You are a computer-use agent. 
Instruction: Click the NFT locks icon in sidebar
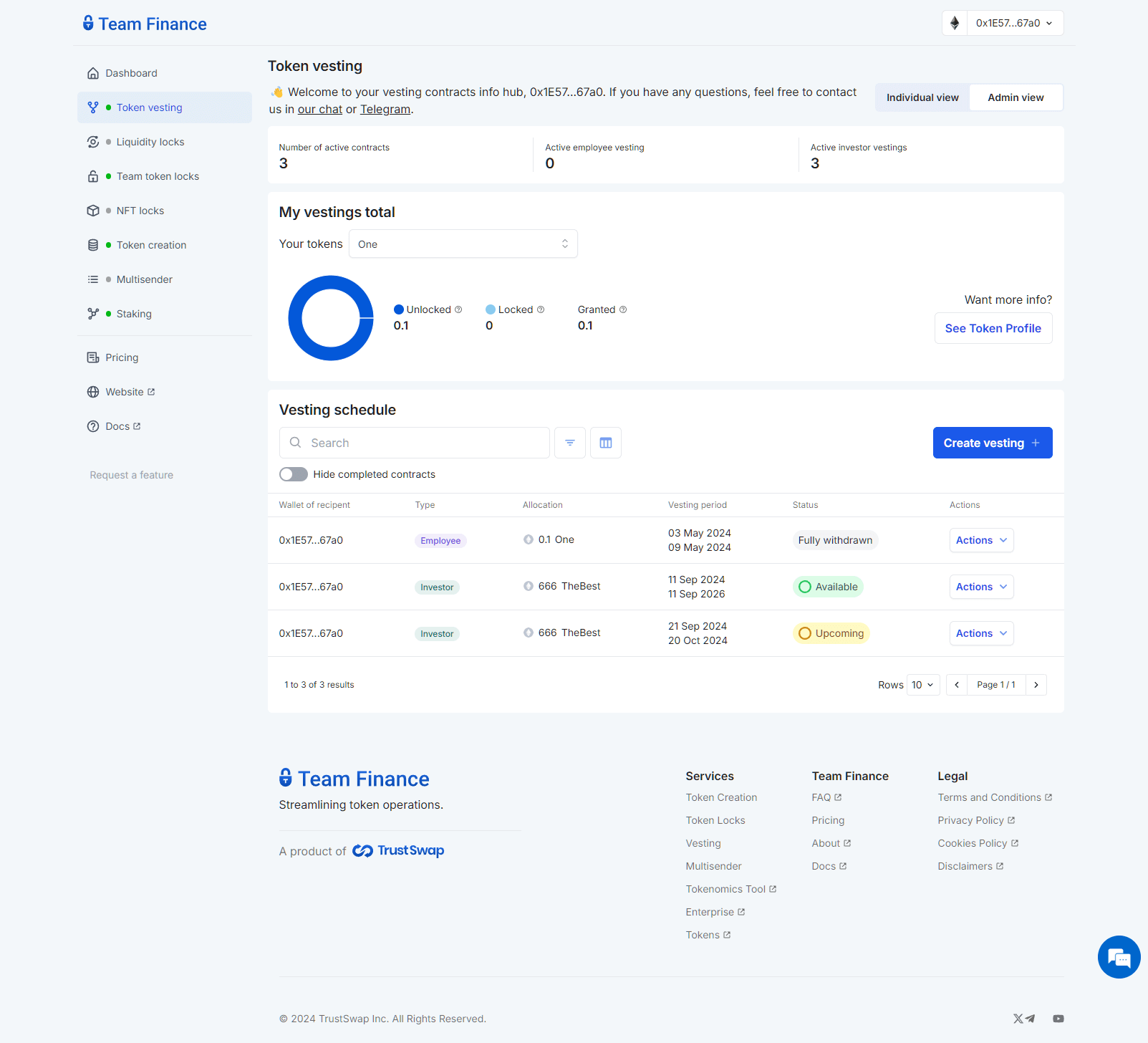tap(93, 210)
